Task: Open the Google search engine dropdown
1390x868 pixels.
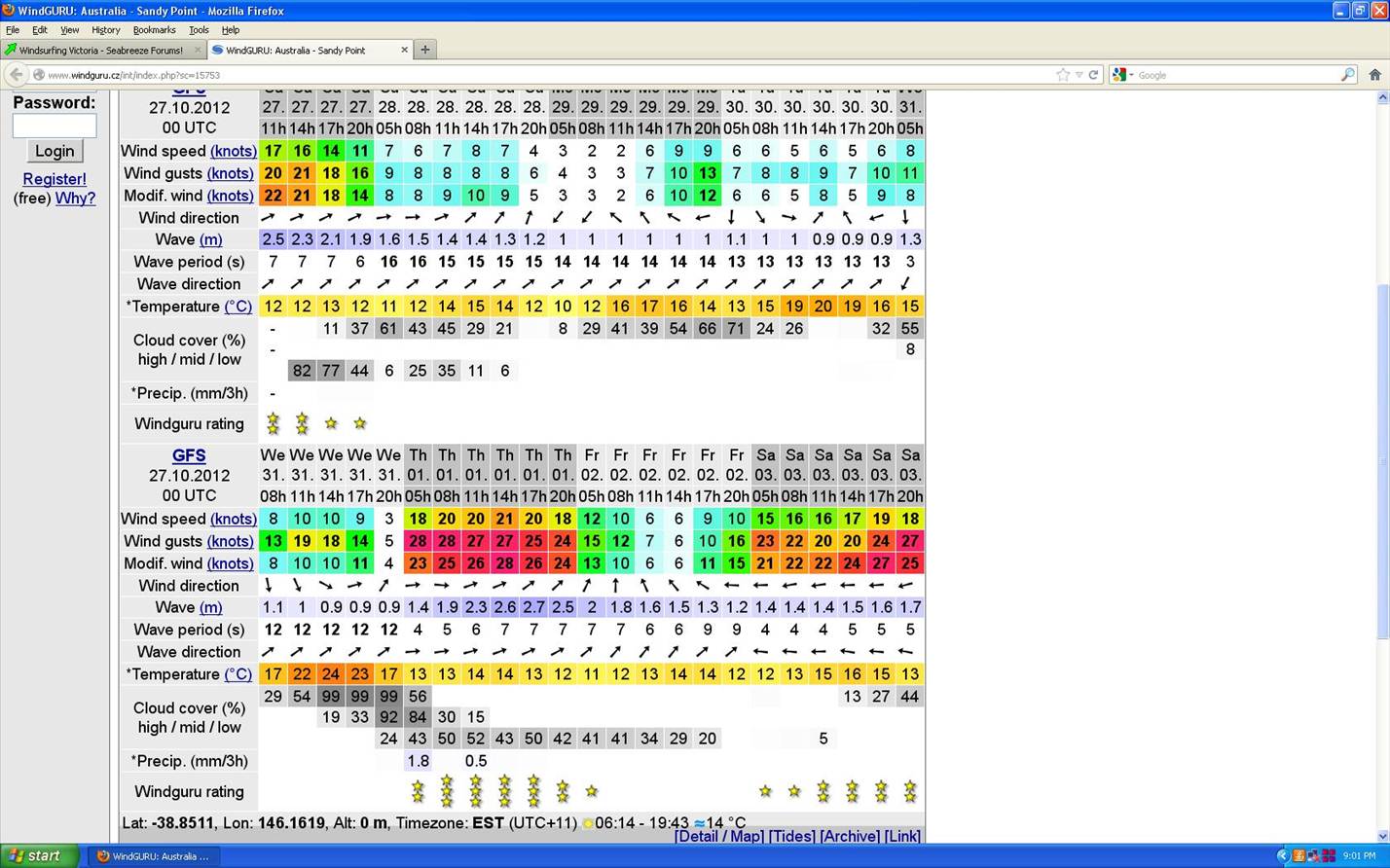Action: pos(1122,75)
